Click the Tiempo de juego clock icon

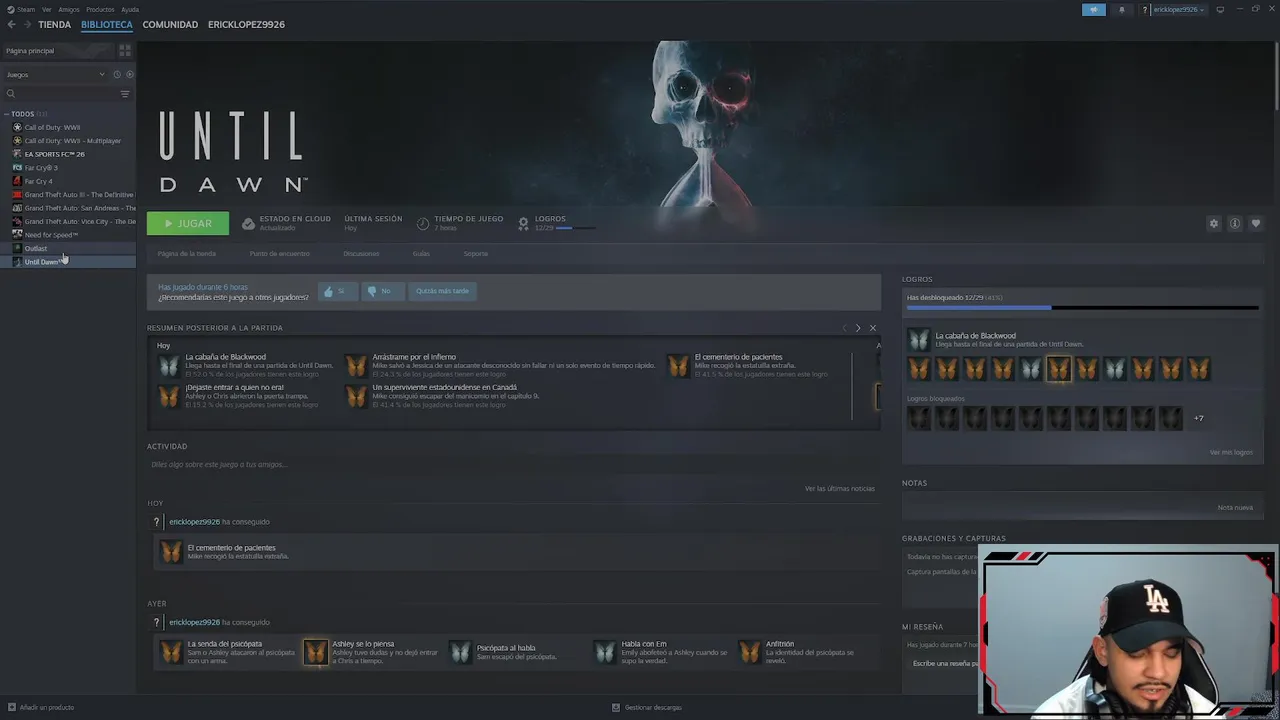423,223
